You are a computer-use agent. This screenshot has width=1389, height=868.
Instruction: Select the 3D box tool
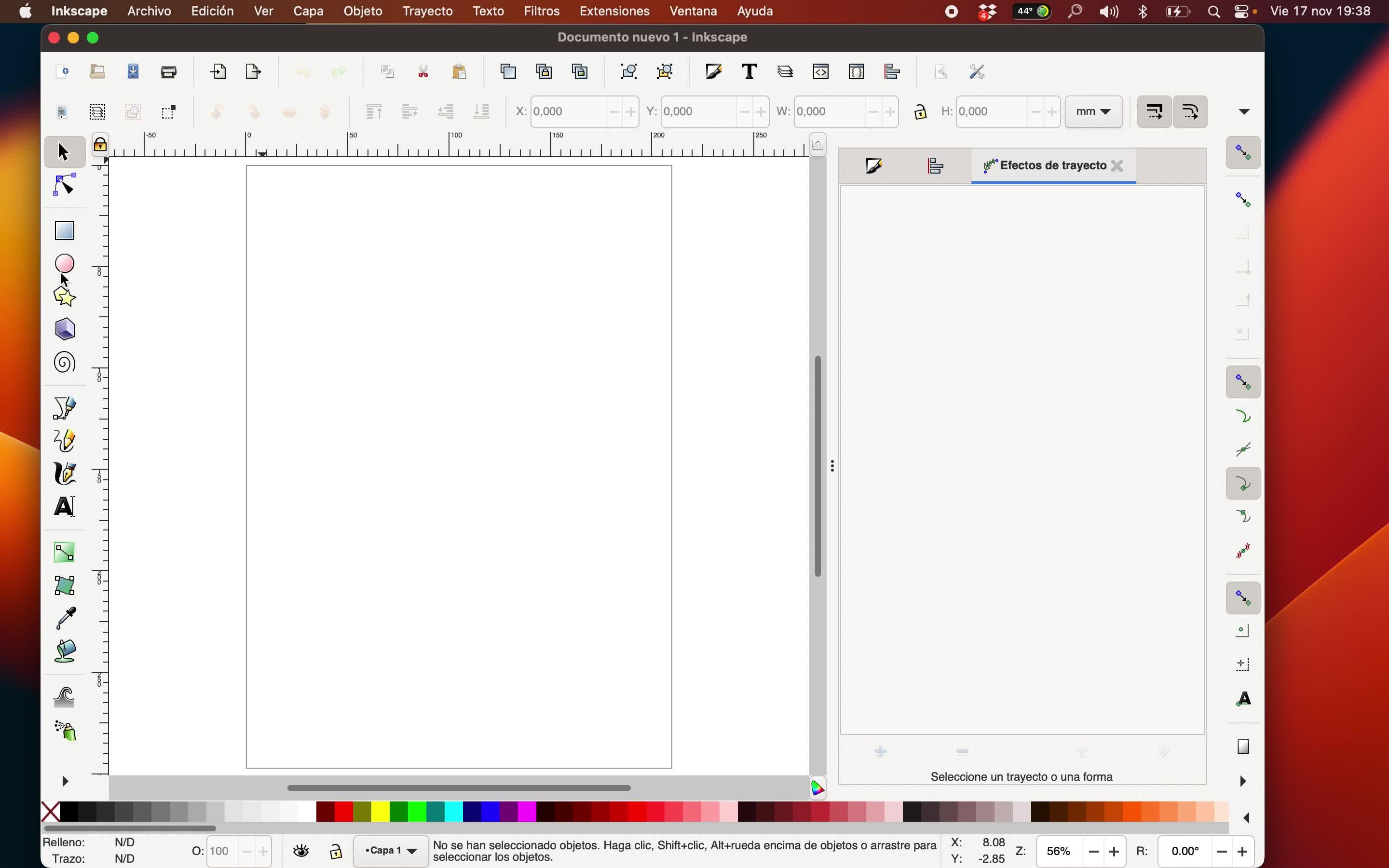pyautogui.click(x=64, y=329)
